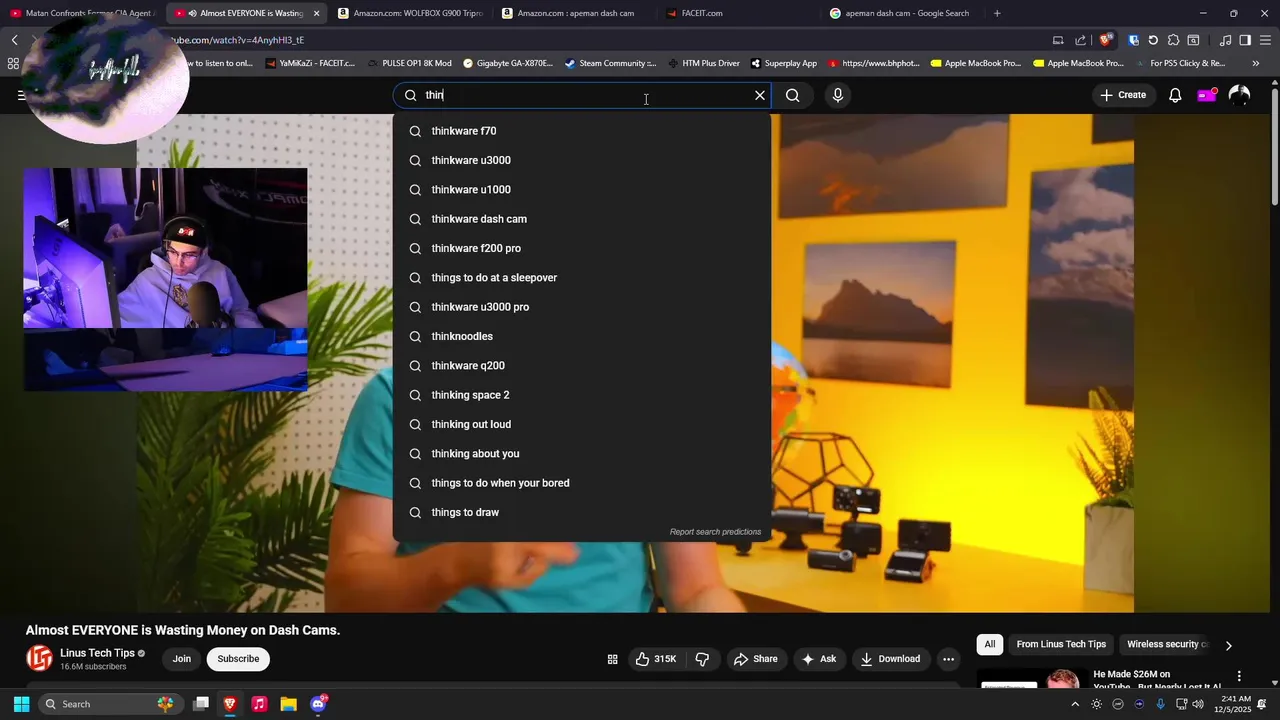Open Discord from the Windows taskbar

click(x=318, y=704)
